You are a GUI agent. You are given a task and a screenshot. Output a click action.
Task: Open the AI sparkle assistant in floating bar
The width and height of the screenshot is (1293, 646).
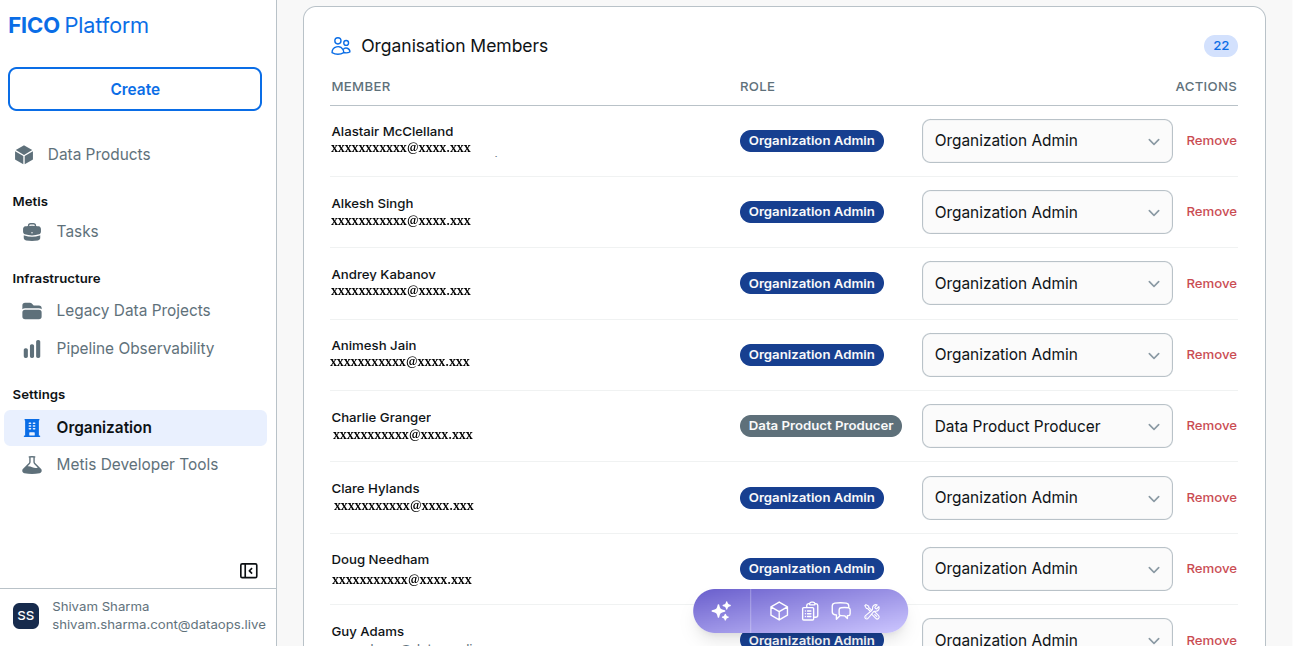721,611
